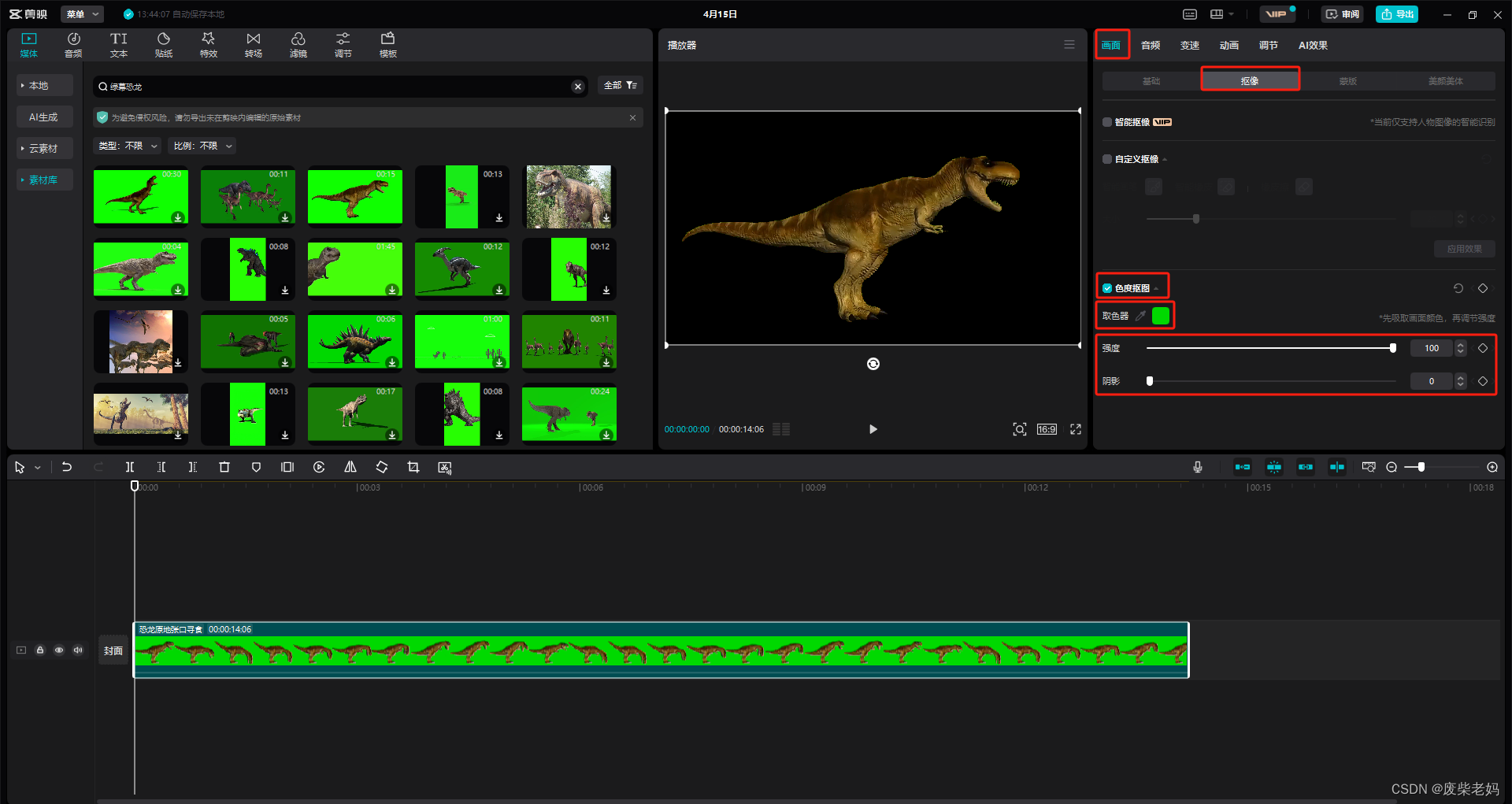This screenshot has height=804, width=1512.
Task: Switch to the 蒙版 sub-tab
Action: tap(1347, 81)
